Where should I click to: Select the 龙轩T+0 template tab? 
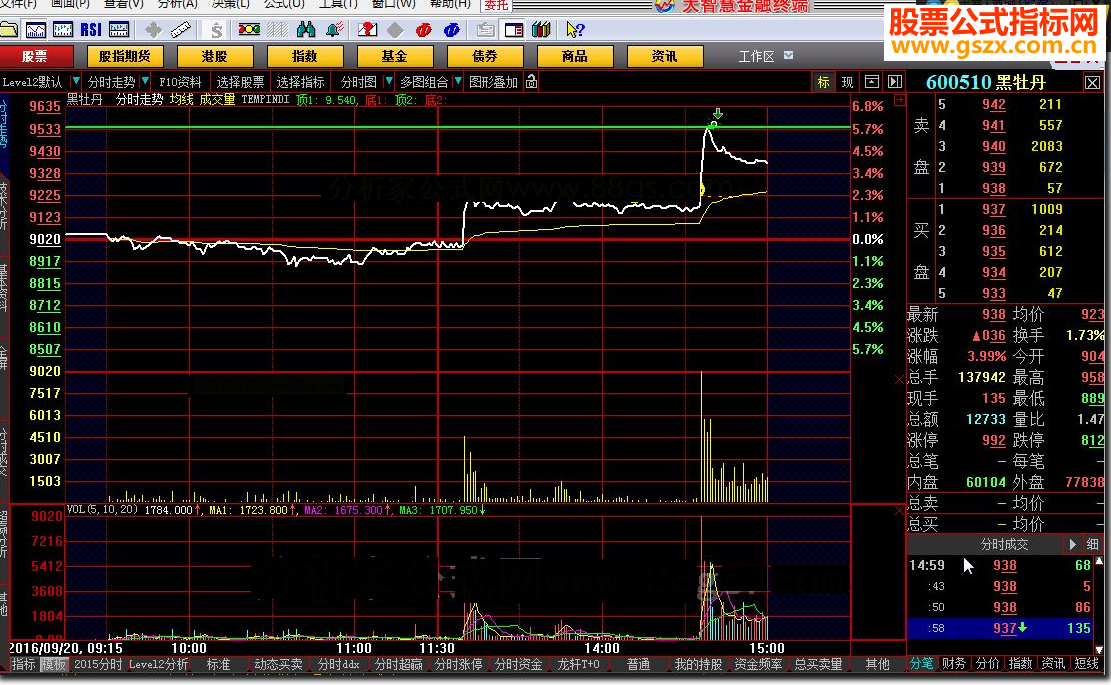[x=578, y=664]
